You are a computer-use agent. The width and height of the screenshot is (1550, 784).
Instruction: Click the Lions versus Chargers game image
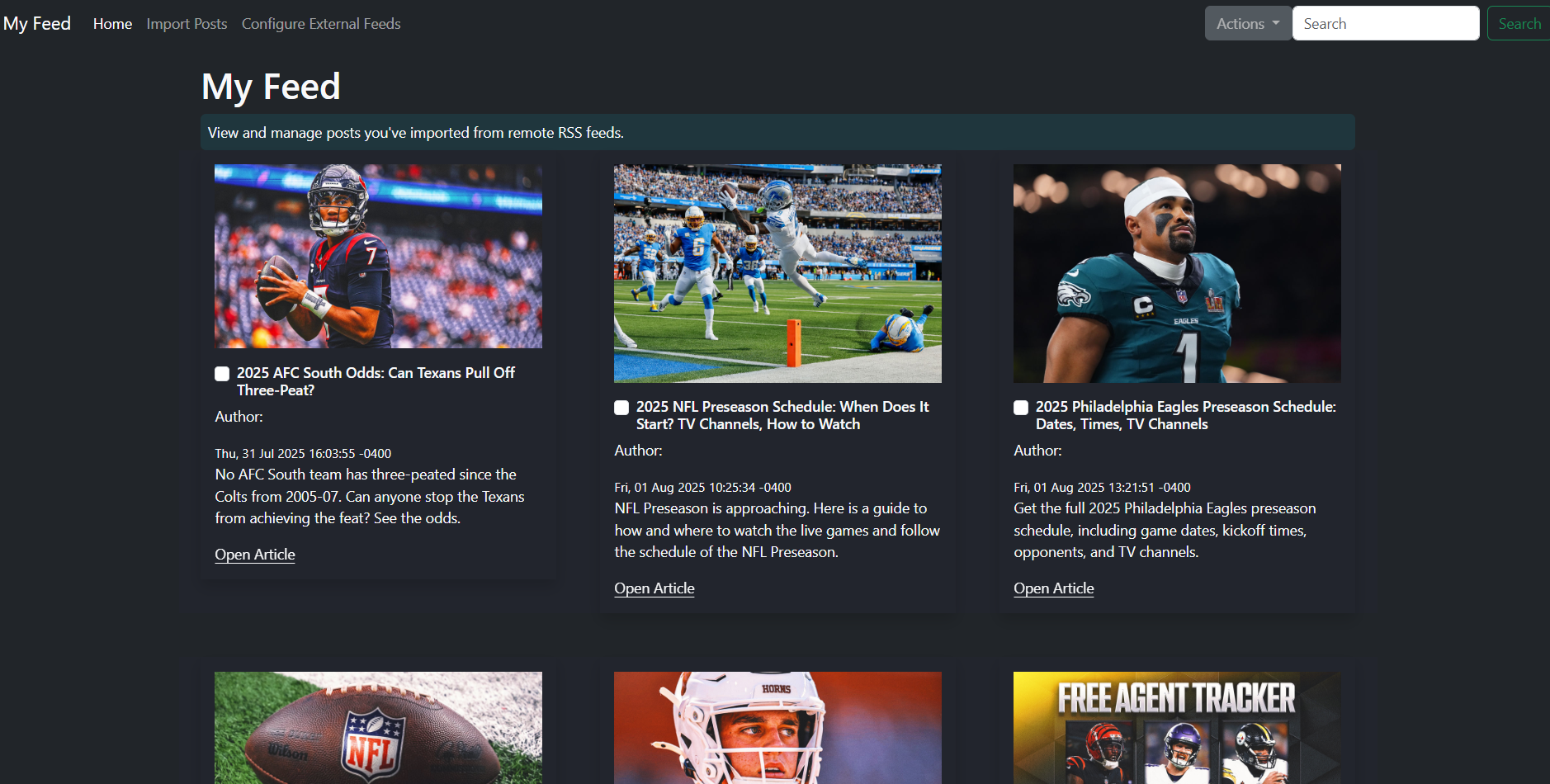click(777, 273)
